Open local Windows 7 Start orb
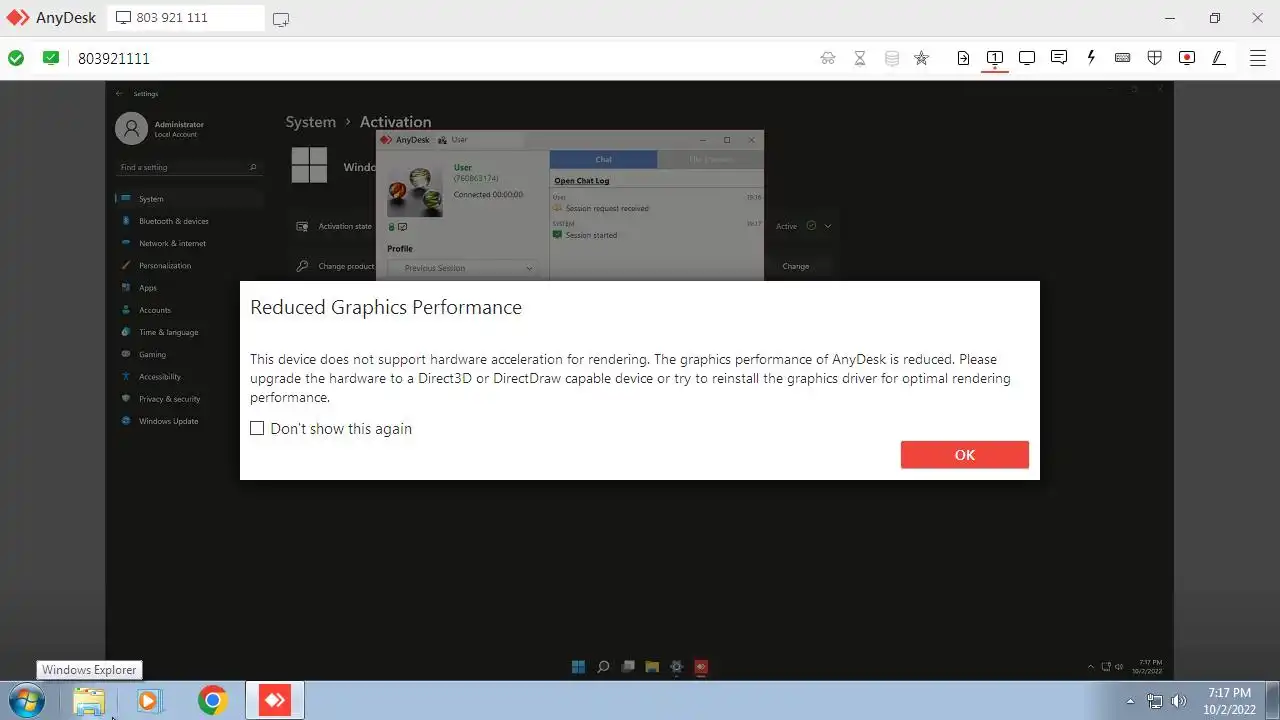The height and width of the screenshot is (720, 1280). [x=27, y=701]
